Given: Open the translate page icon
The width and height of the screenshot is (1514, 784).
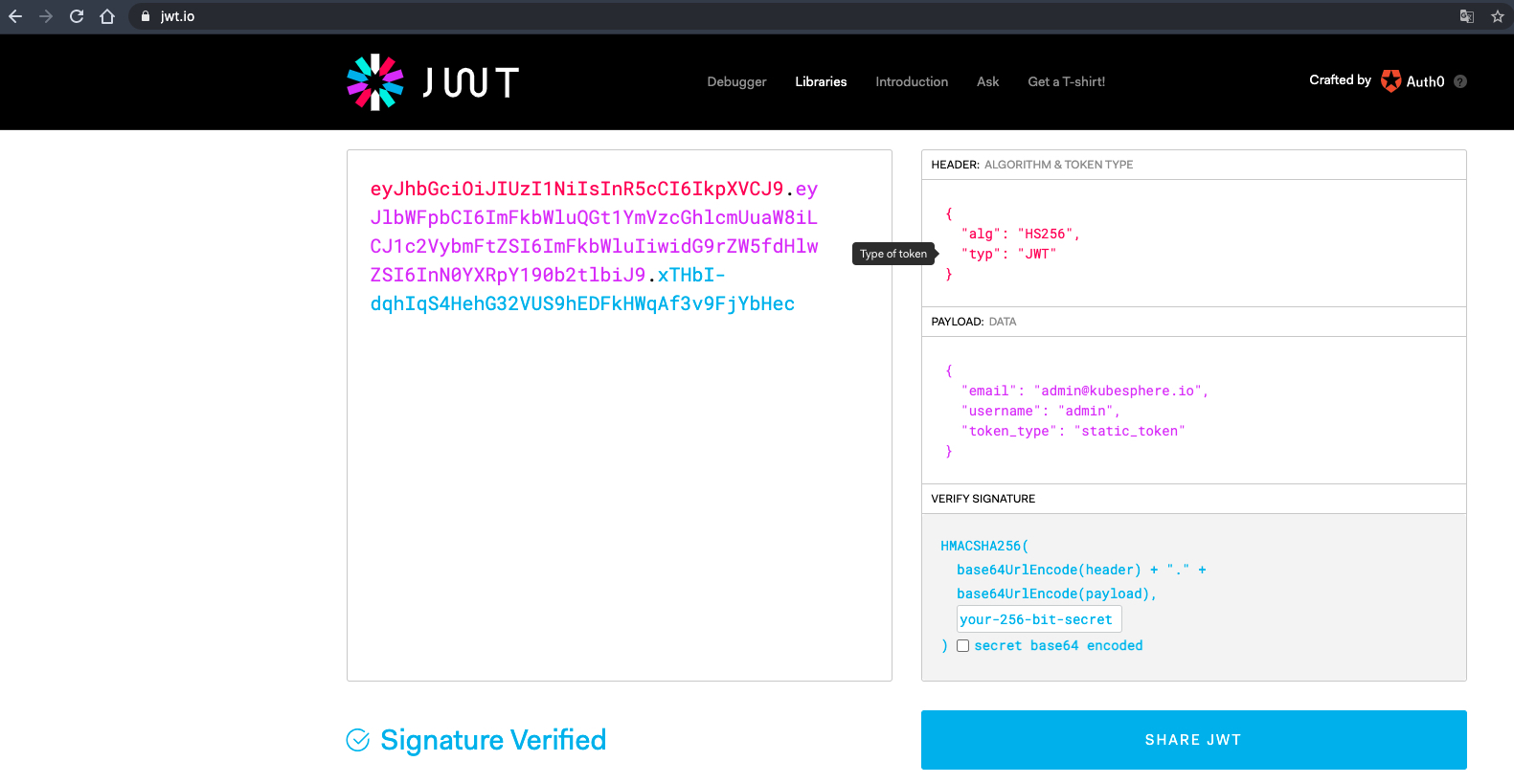Looking at the screenshot, I should point(1466,16).
